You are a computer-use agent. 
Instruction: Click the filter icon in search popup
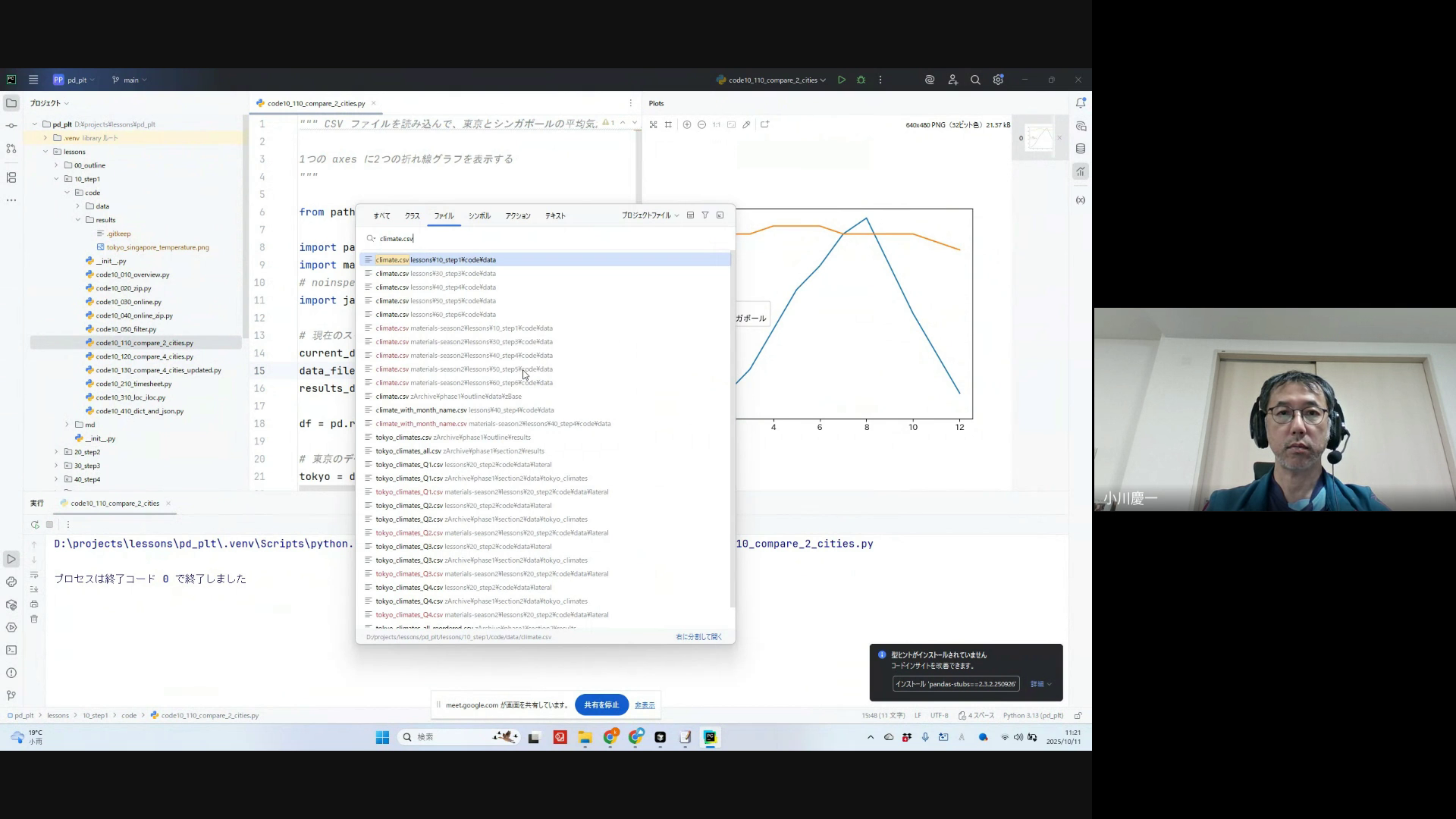point(704,215)
